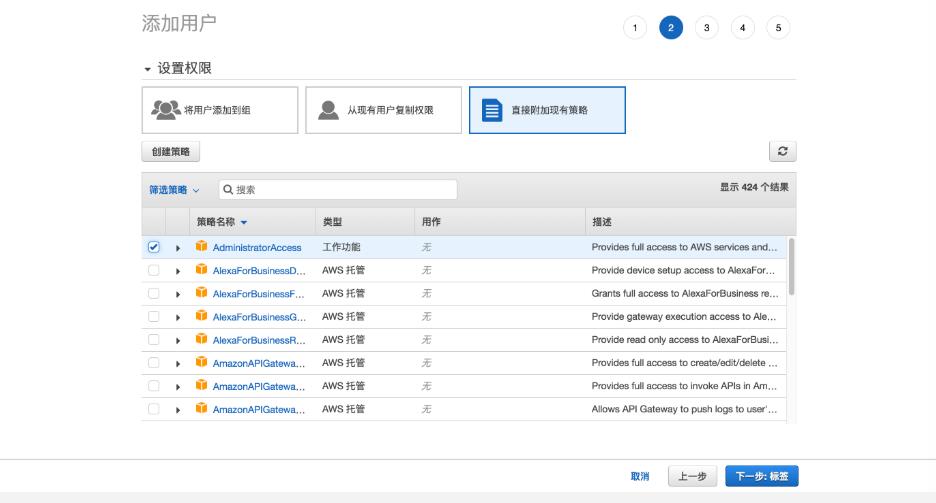Click the 下一步: 标签 button
Screen dimensions: 936x503
pyautogui.click(x=762, y=476)
